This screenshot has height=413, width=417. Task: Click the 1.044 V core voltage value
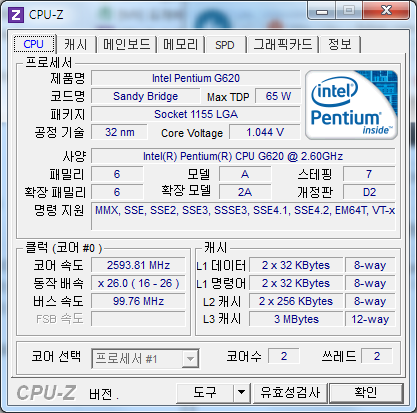(x=265, y=132)
